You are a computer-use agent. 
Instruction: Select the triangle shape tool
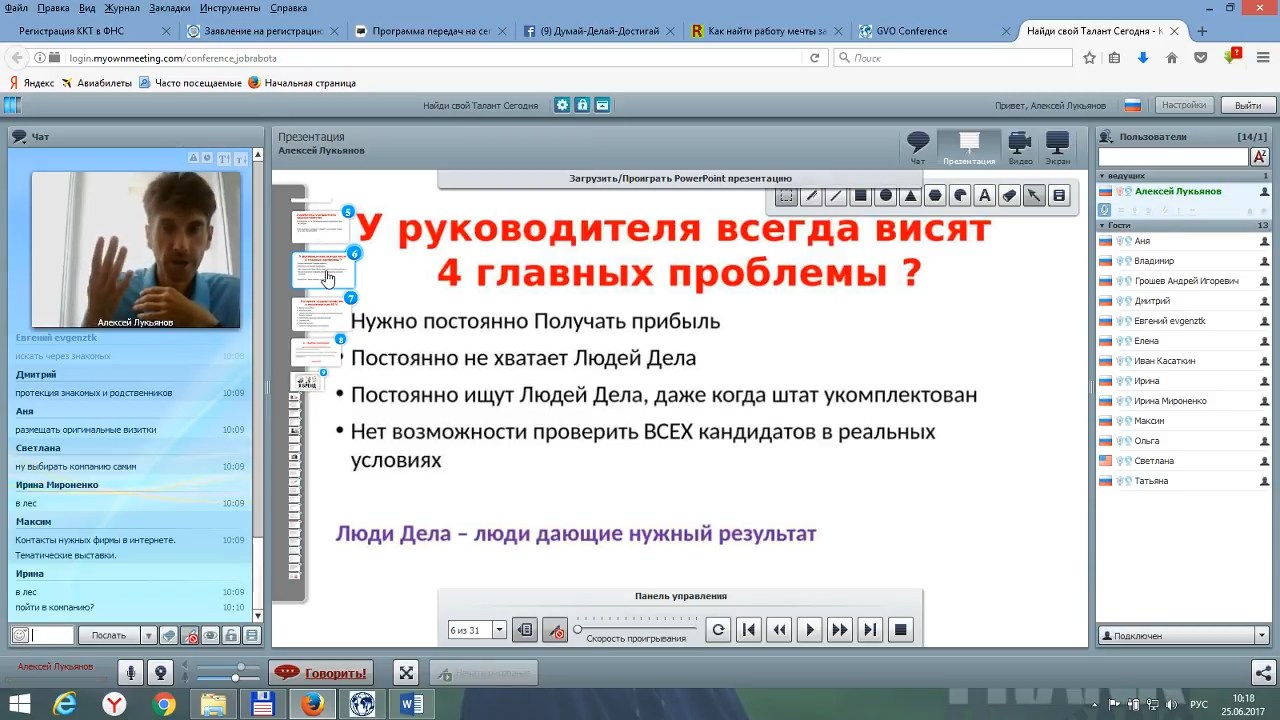click(910, 196)
